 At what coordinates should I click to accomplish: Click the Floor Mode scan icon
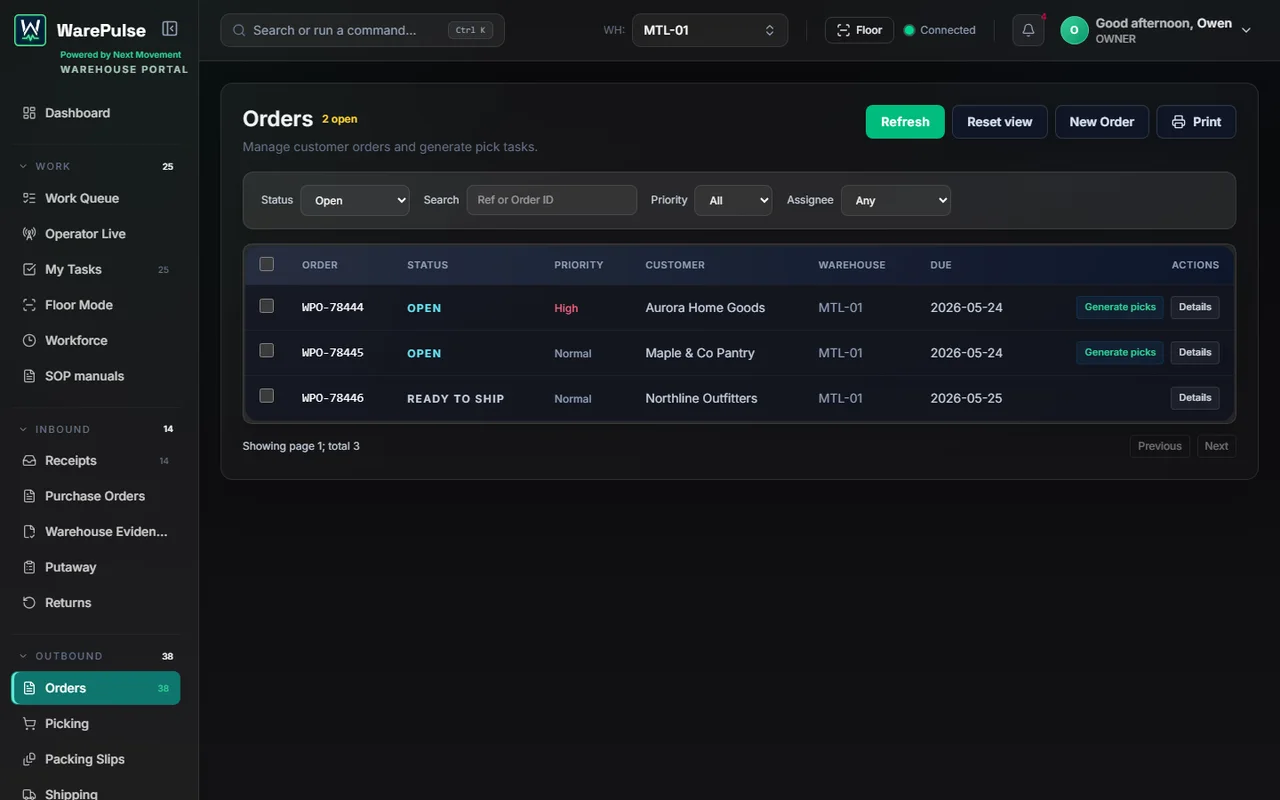pos(29,305)
